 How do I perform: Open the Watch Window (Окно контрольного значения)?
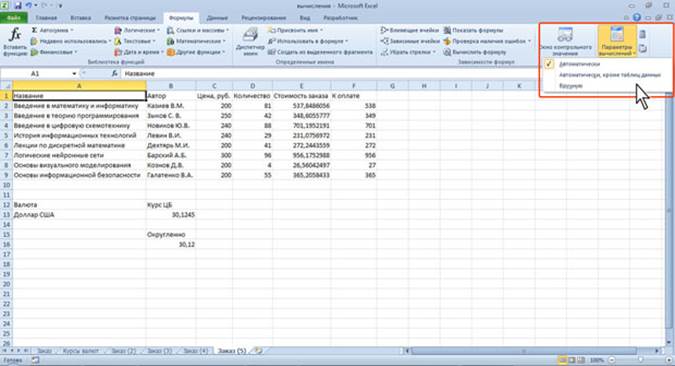click(x=566, y=42)
